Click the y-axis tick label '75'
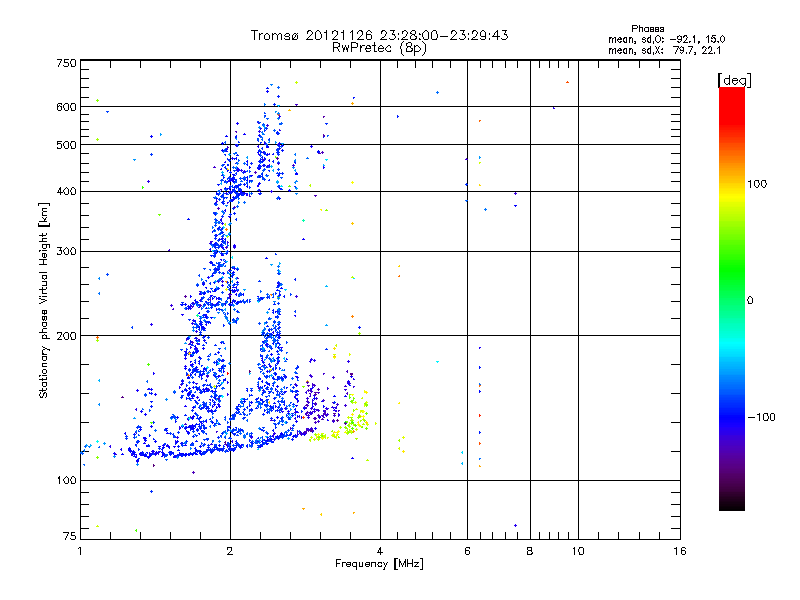The height and width of the screenshot is (600, 800). pyautogui.click(x=70, y=536)
